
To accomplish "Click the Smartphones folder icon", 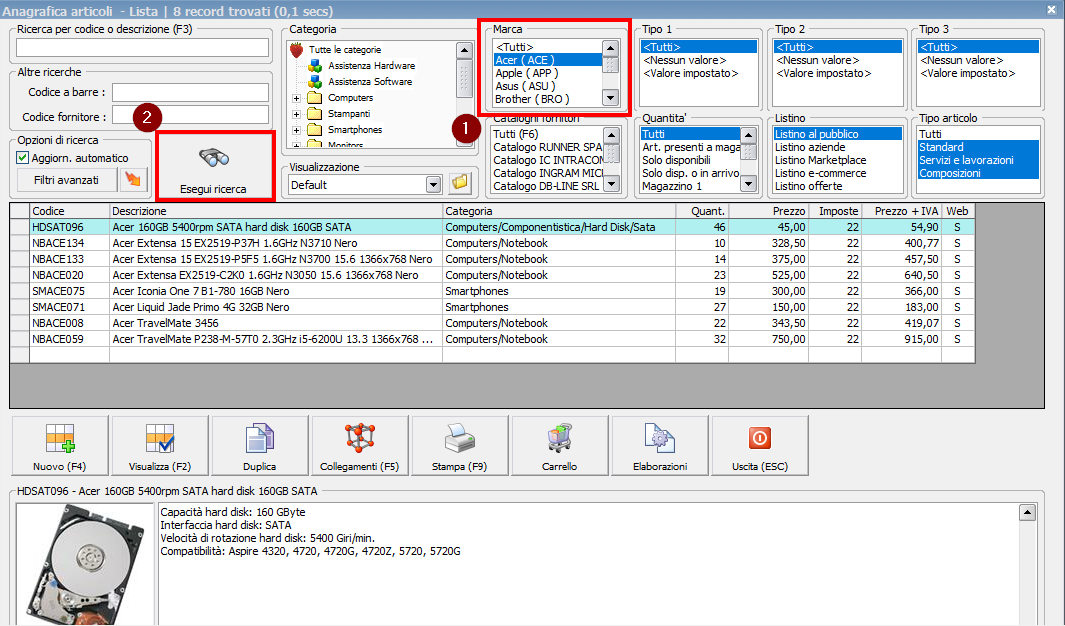I will (314, 130).
